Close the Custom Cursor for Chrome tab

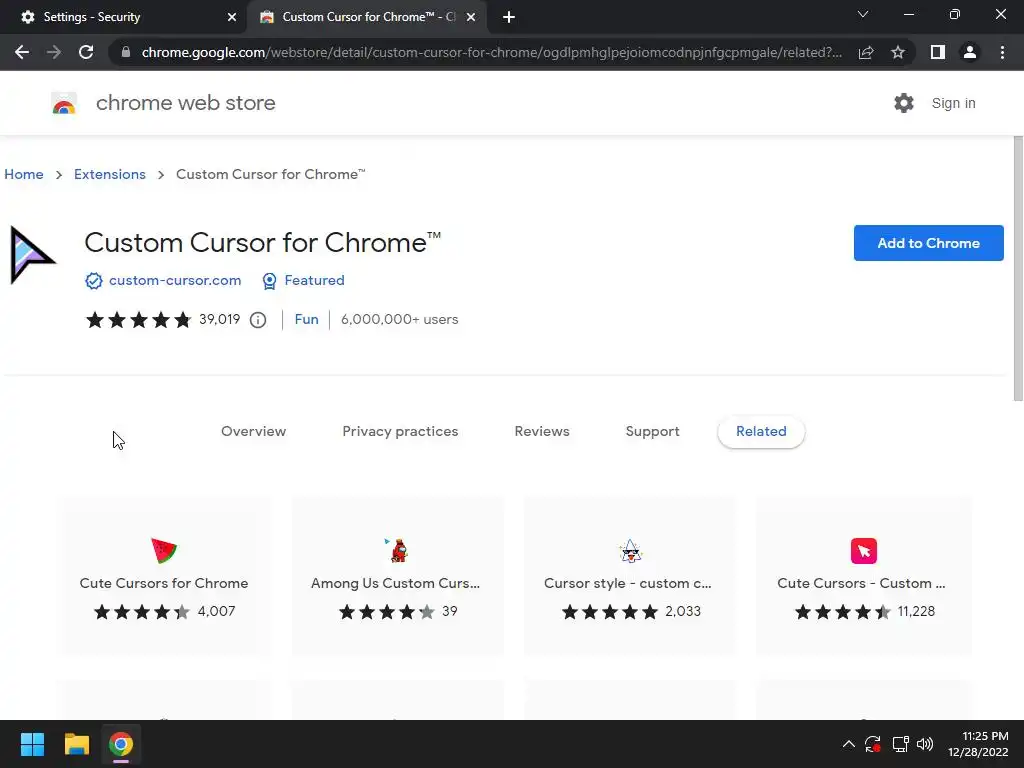point(471,17)
